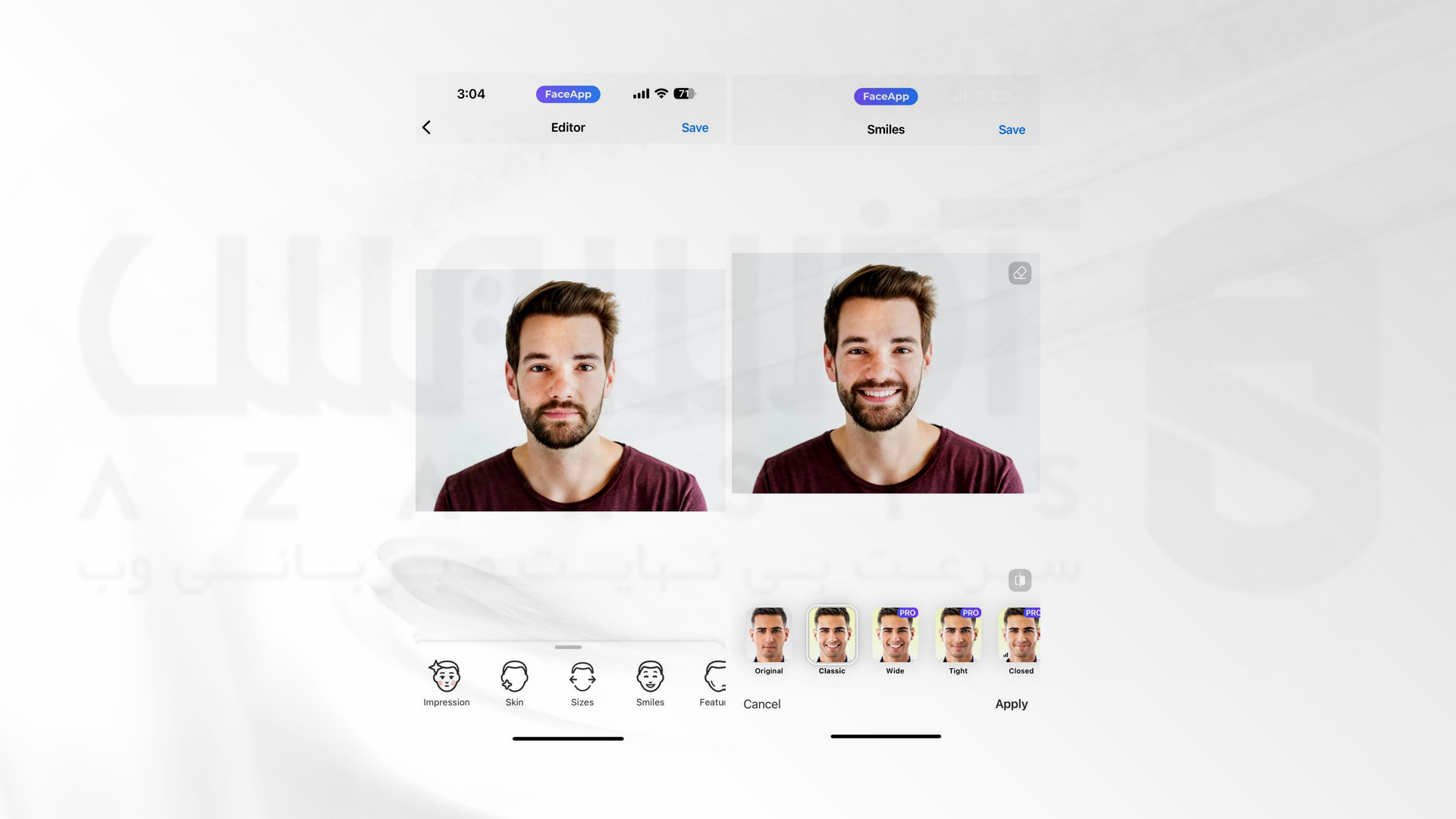Image resolution: width=1456 pixels, height=819 pixels.
Task: Open the Editor back navigation
Action: pyautogui.click(x=427, y=127)
